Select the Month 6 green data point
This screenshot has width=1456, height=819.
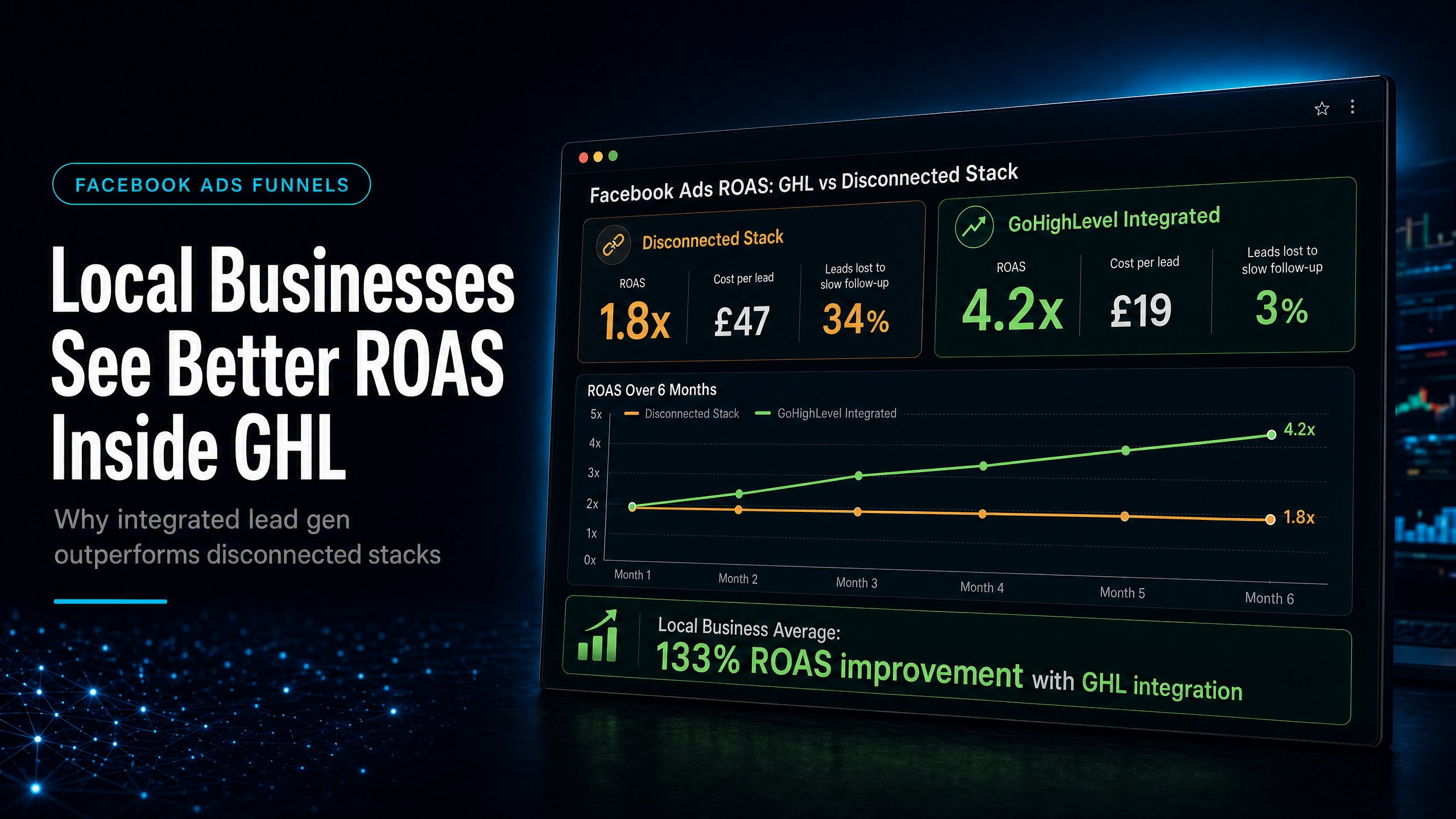click(1272, 435)
